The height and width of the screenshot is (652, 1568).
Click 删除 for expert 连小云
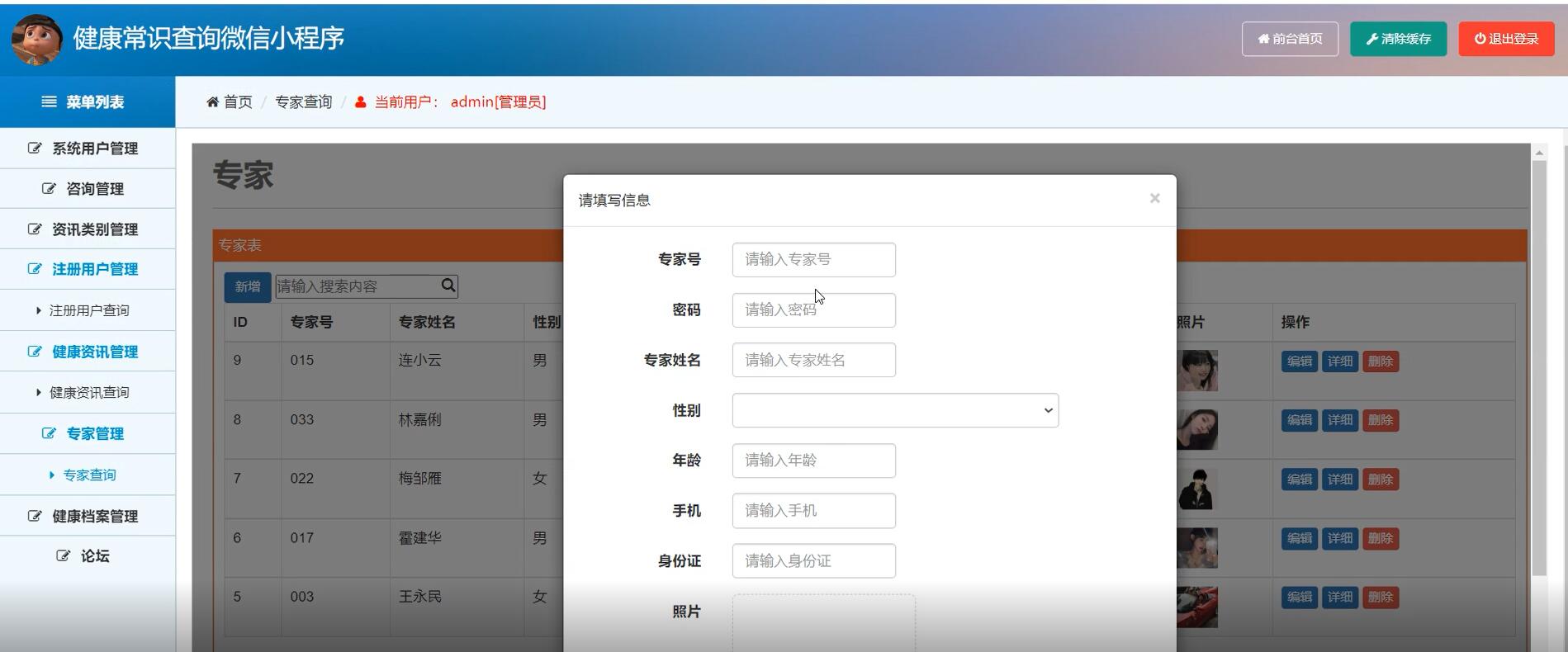pyautogui.click(x=1380, y=361)
